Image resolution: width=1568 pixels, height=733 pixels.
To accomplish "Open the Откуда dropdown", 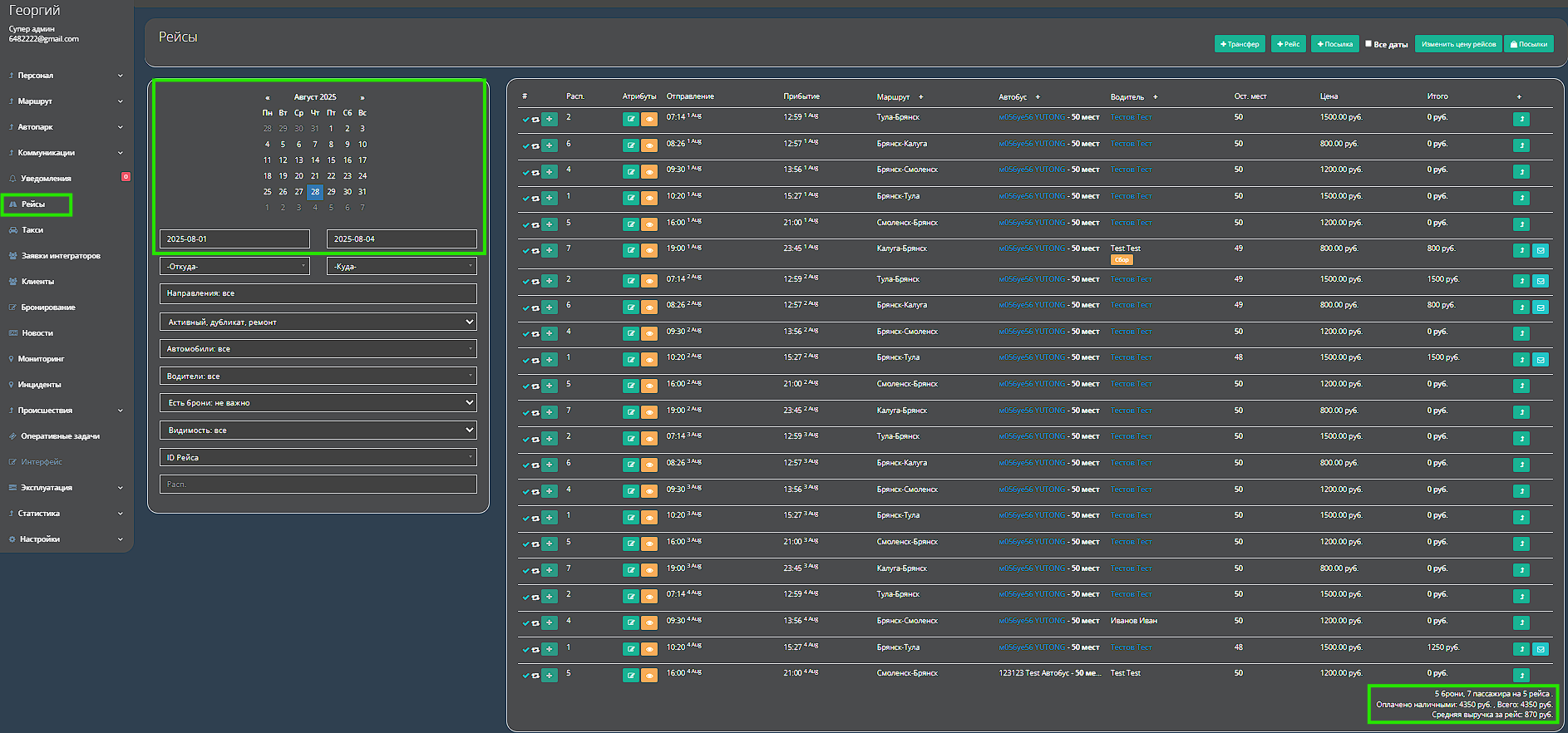I will (234, 266).
